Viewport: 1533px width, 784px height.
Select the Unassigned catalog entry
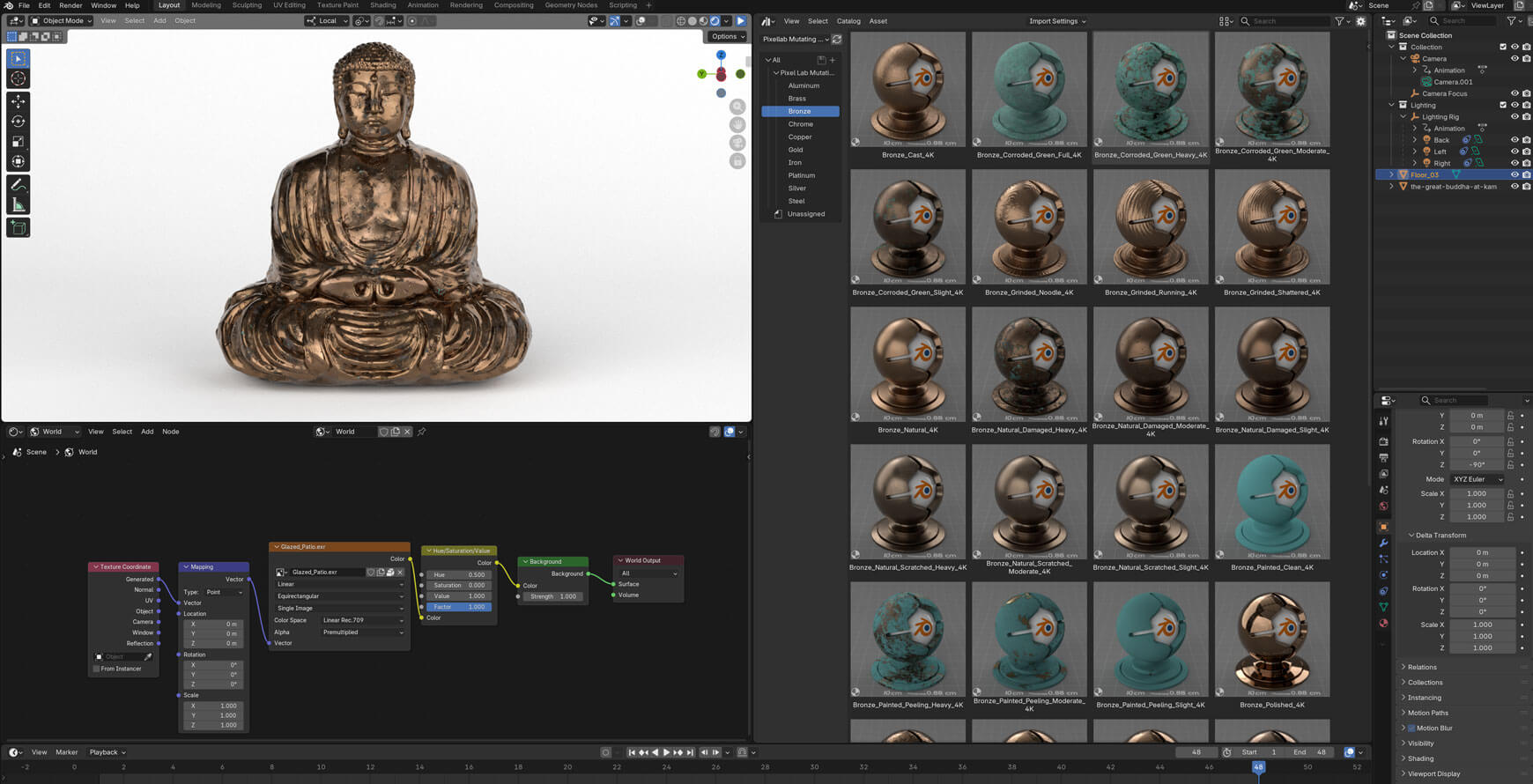click(805, 214)
